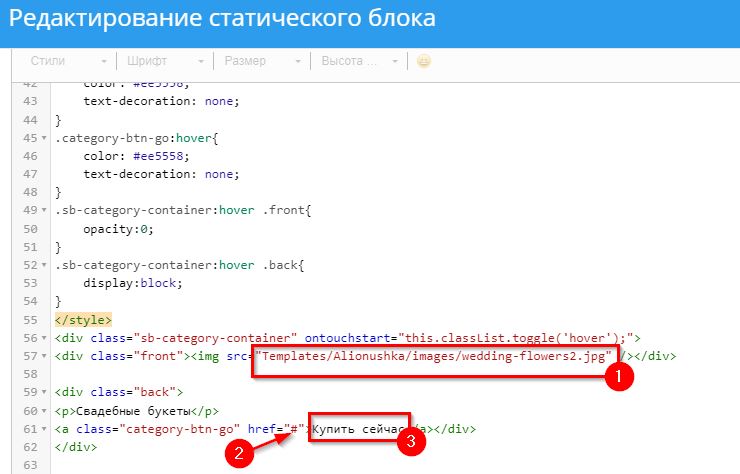Click the div class="front" tag
This screenshot has height=474, width=740.
point(122,356)
